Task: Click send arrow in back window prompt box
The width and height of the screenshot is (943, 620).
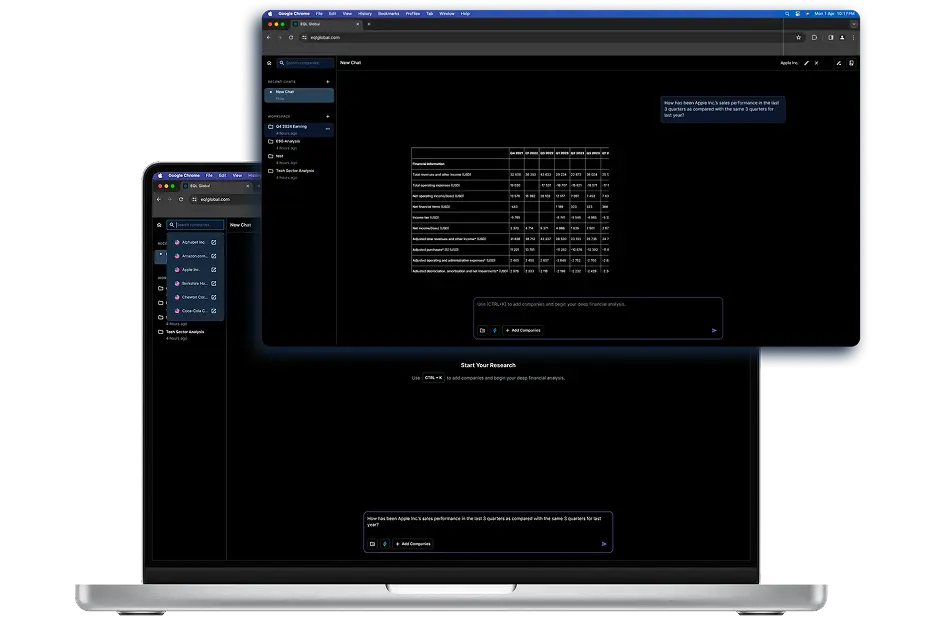Action: pos(604,544)
